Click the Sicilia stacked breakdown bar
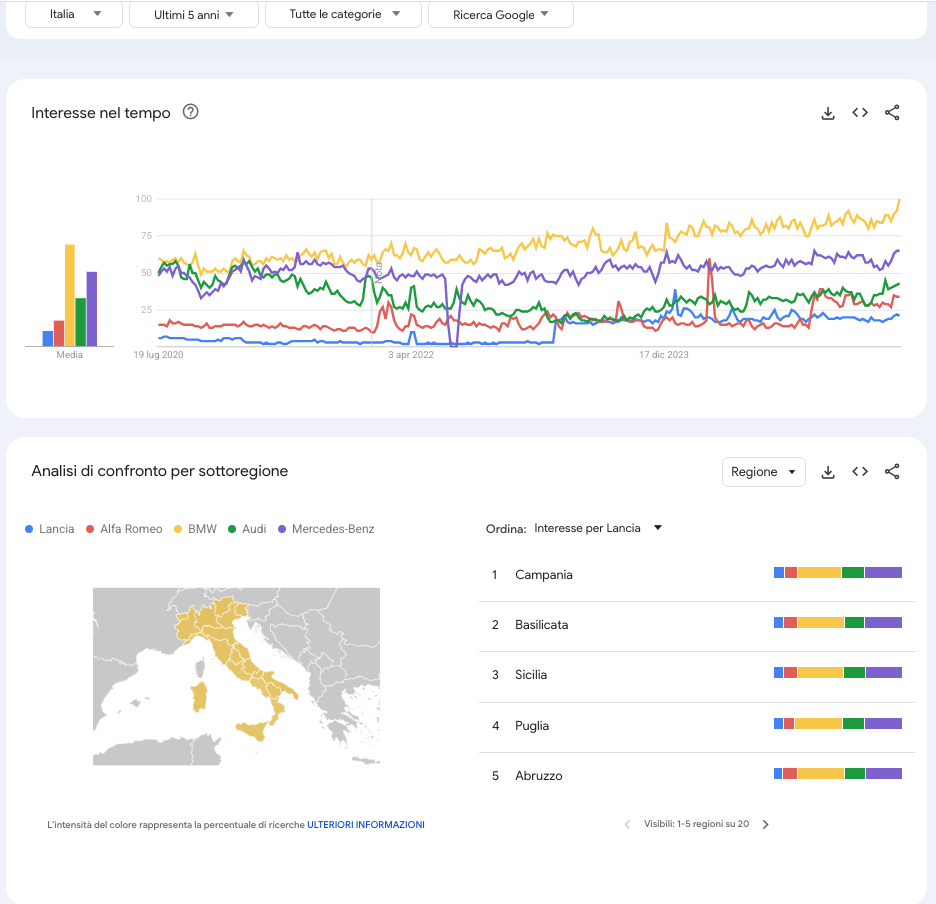Image resolution: width=936 pixels, height=904 pixels. click(838, 673)
